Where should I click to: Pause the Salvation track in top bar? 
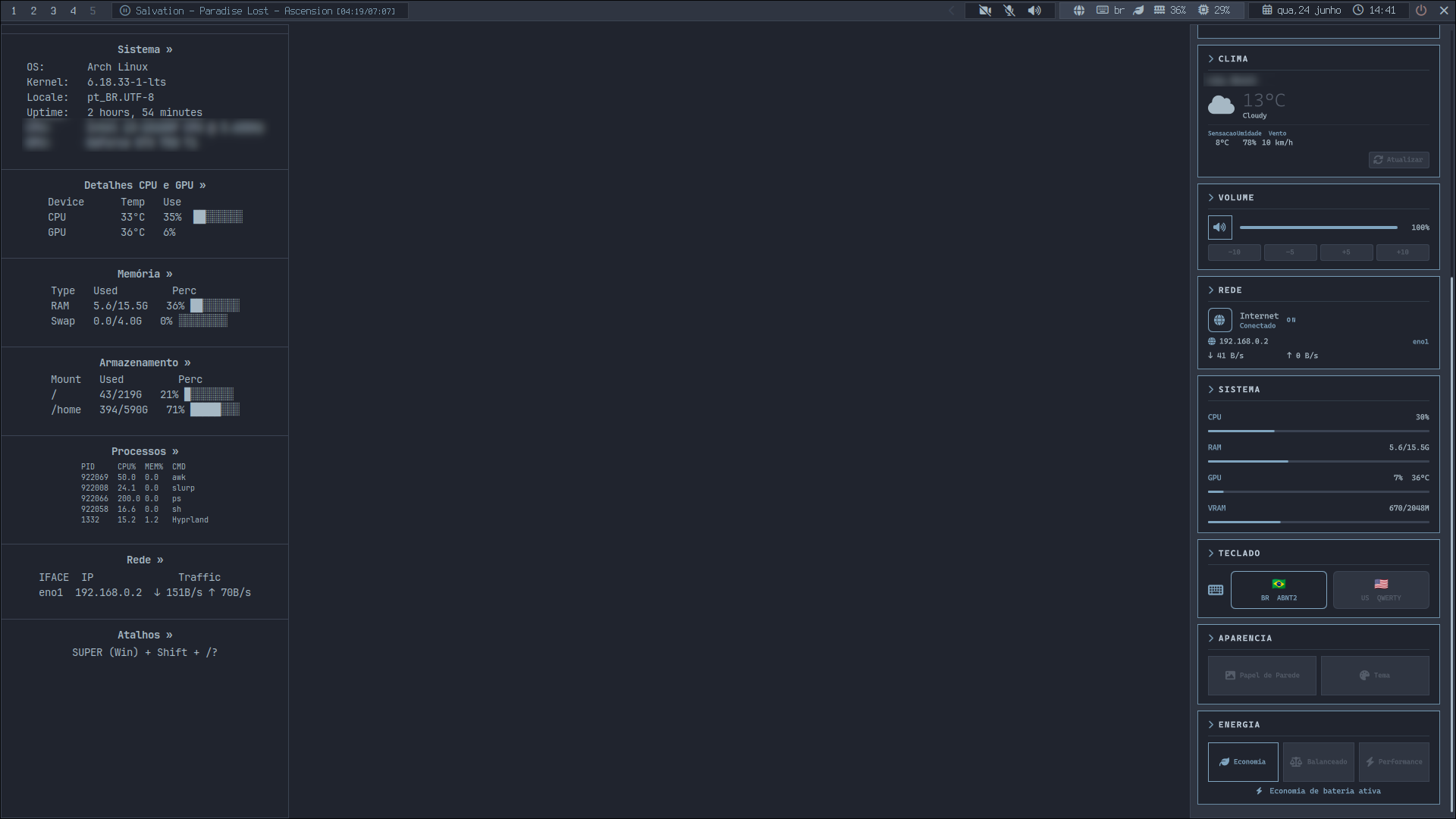[125, 11]
